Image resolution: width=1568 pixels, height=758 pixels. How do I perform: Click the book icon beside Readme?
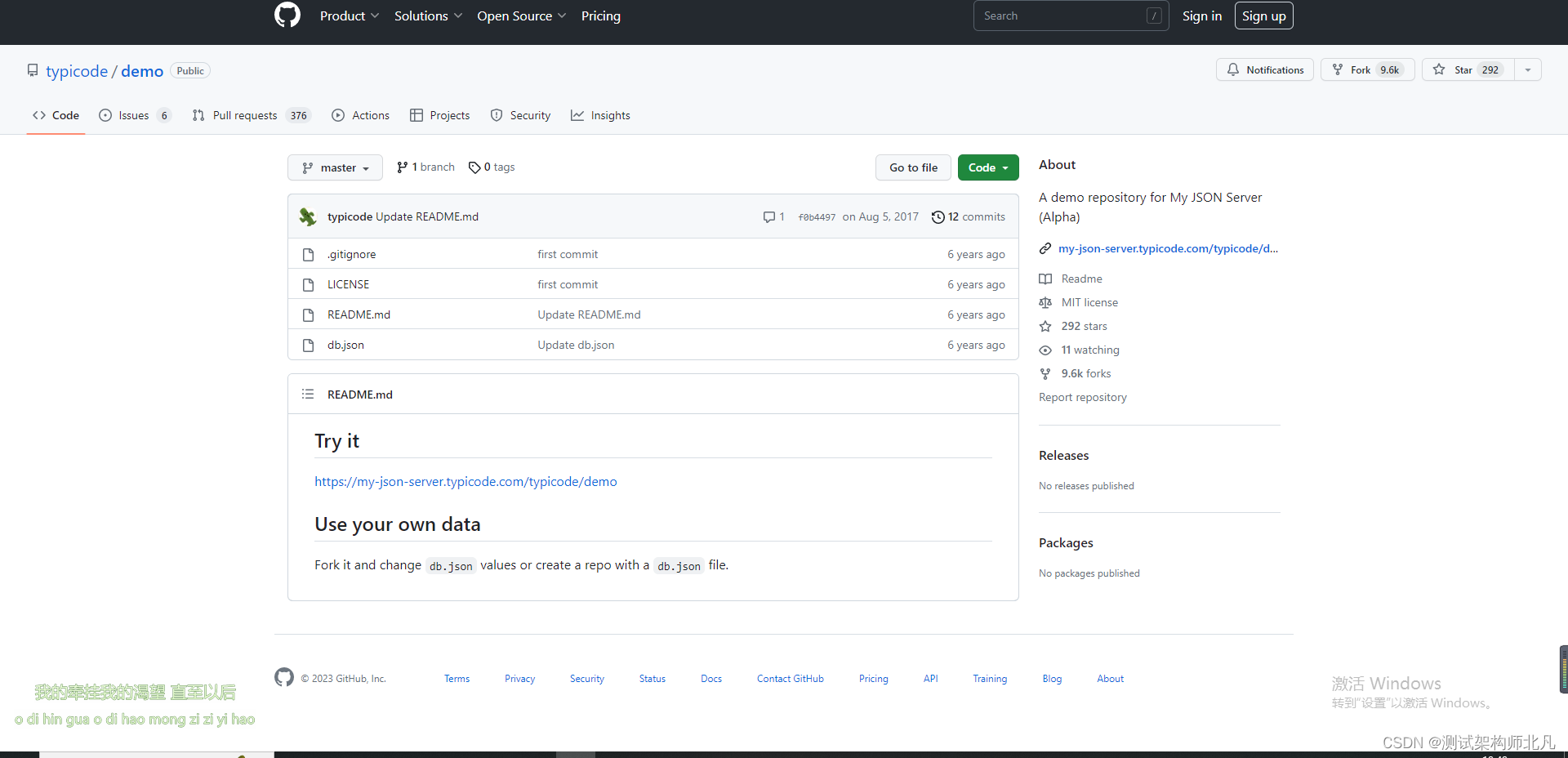click(1045, 279)
